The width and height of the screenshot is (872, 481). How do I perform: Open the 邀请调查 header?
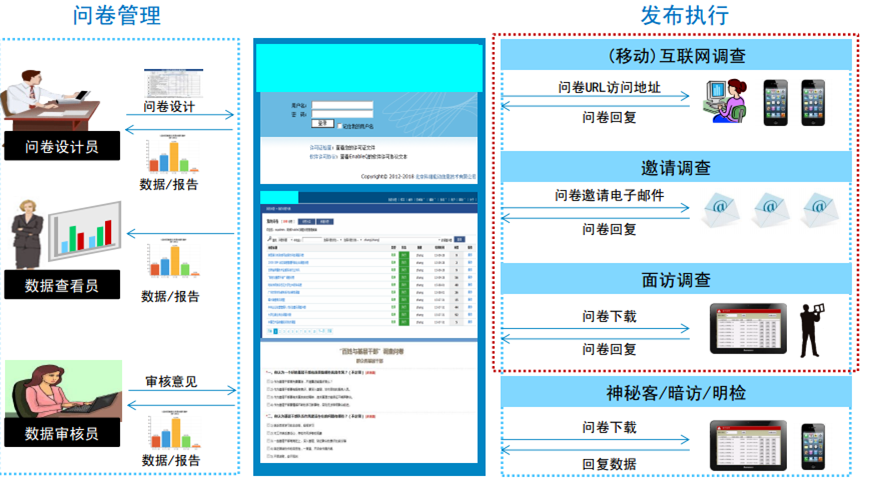[676, 167]
